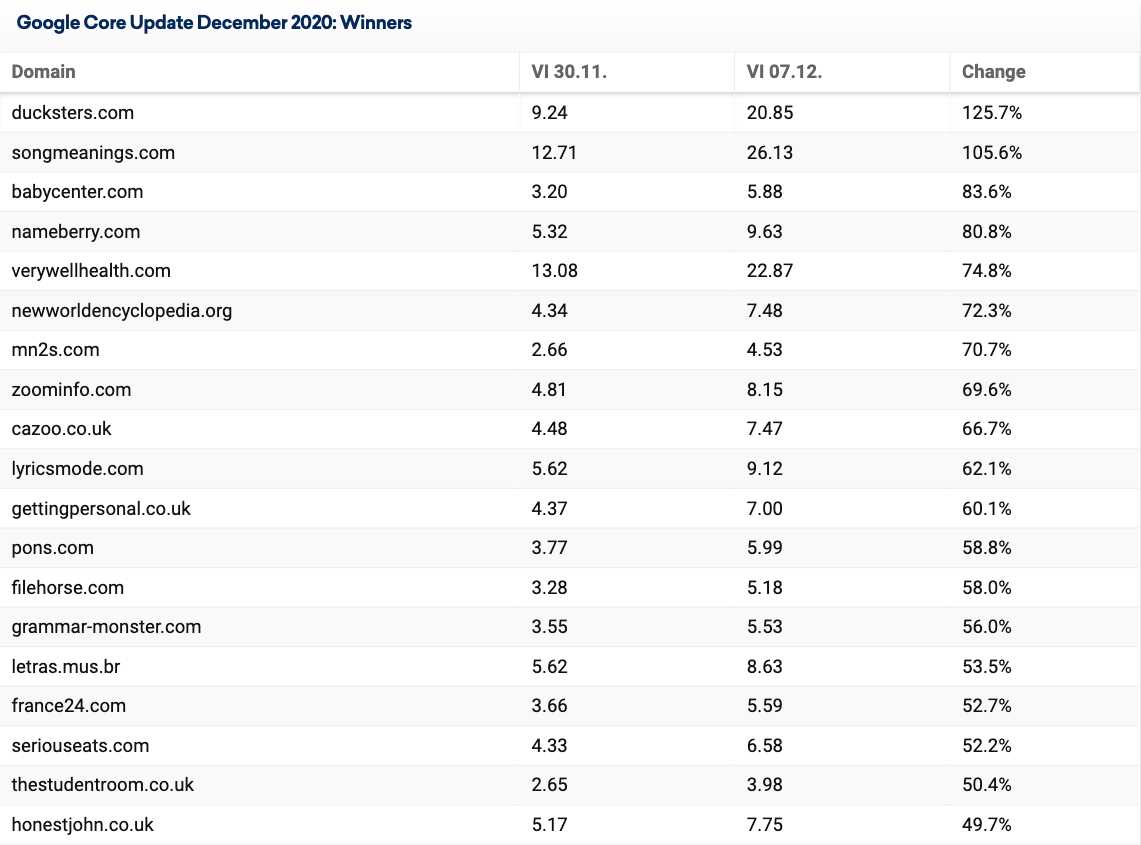Click the 58.8% change value for pons.com
This screenshot has height=845, width=1141.
coord(987,548)
